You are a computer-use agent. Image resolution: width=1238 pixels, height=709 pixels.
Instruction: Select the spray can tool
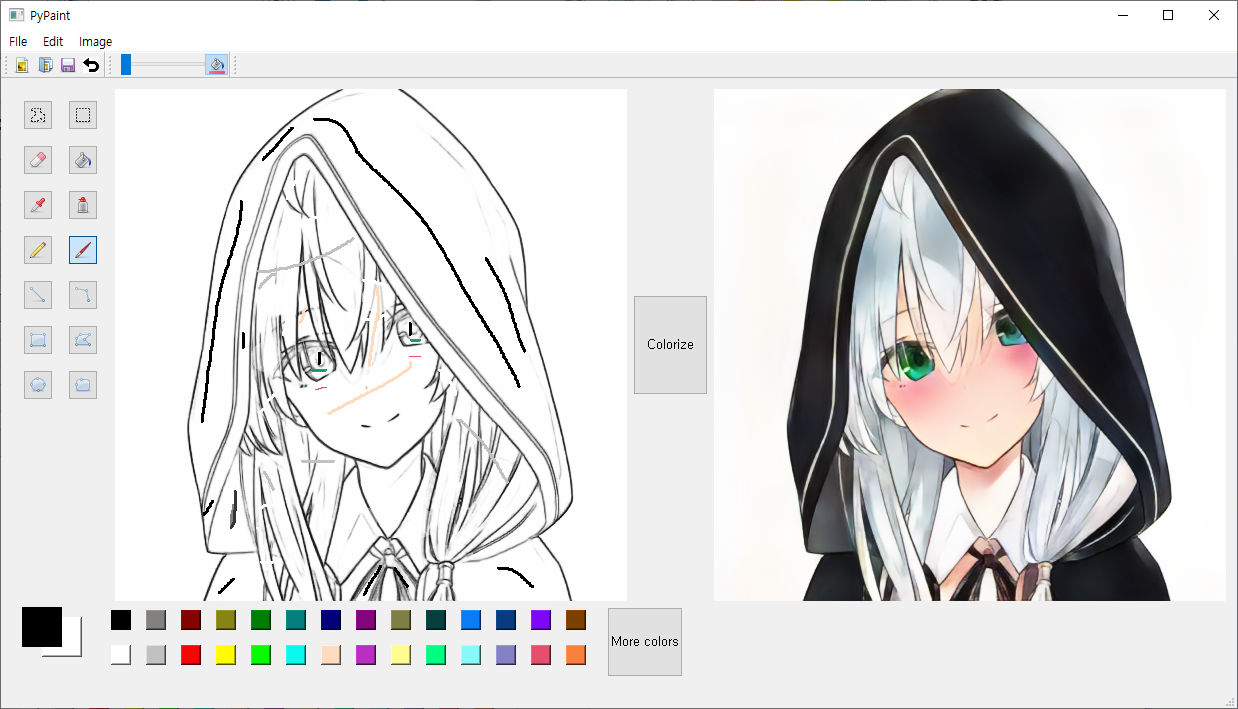tap(83, 205)
